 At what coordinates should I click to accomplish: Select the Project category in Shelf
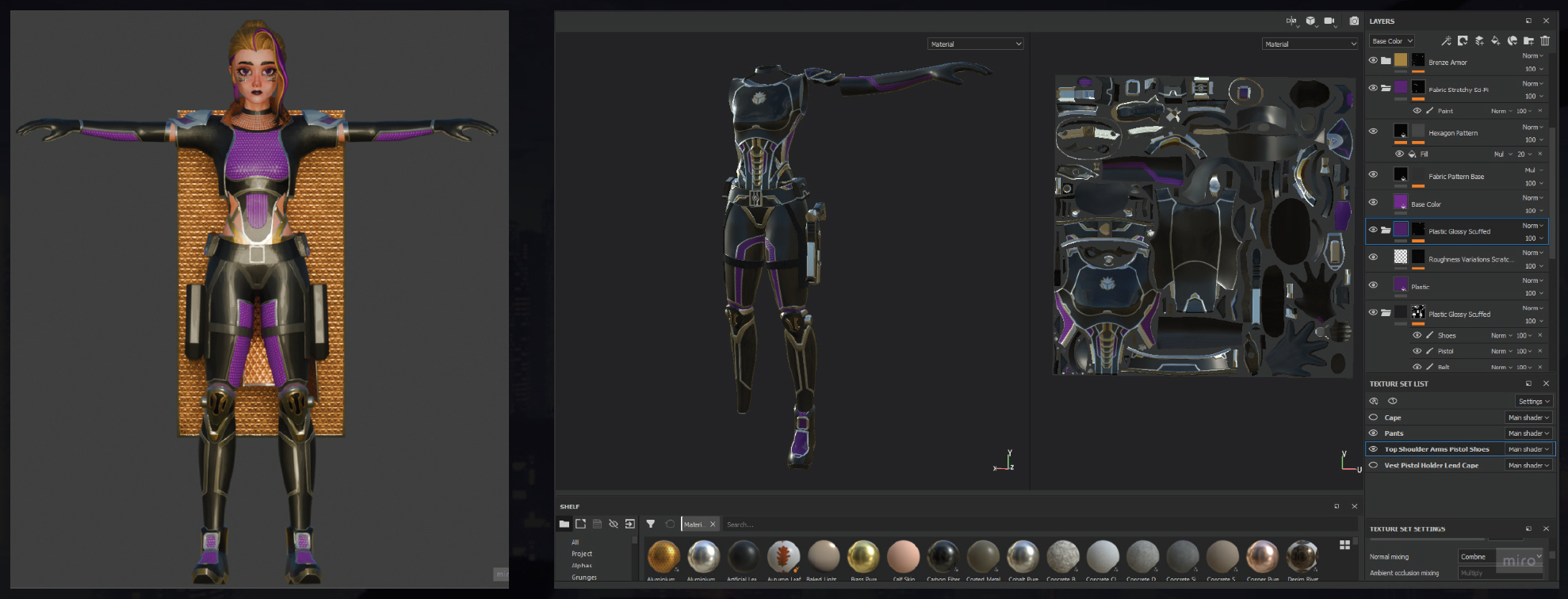[582, 554]
